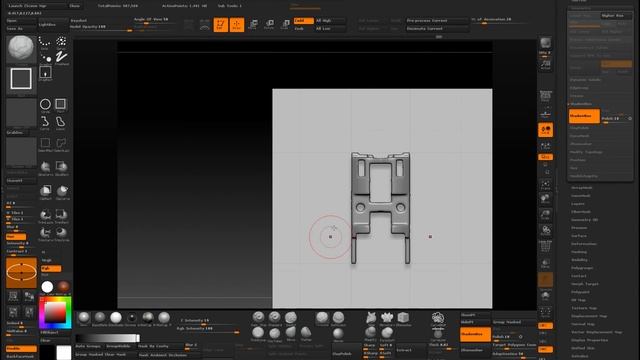640x360 pixels.
Task: Adjust the Rgb Intensity slider
Action: coord(208,329)
